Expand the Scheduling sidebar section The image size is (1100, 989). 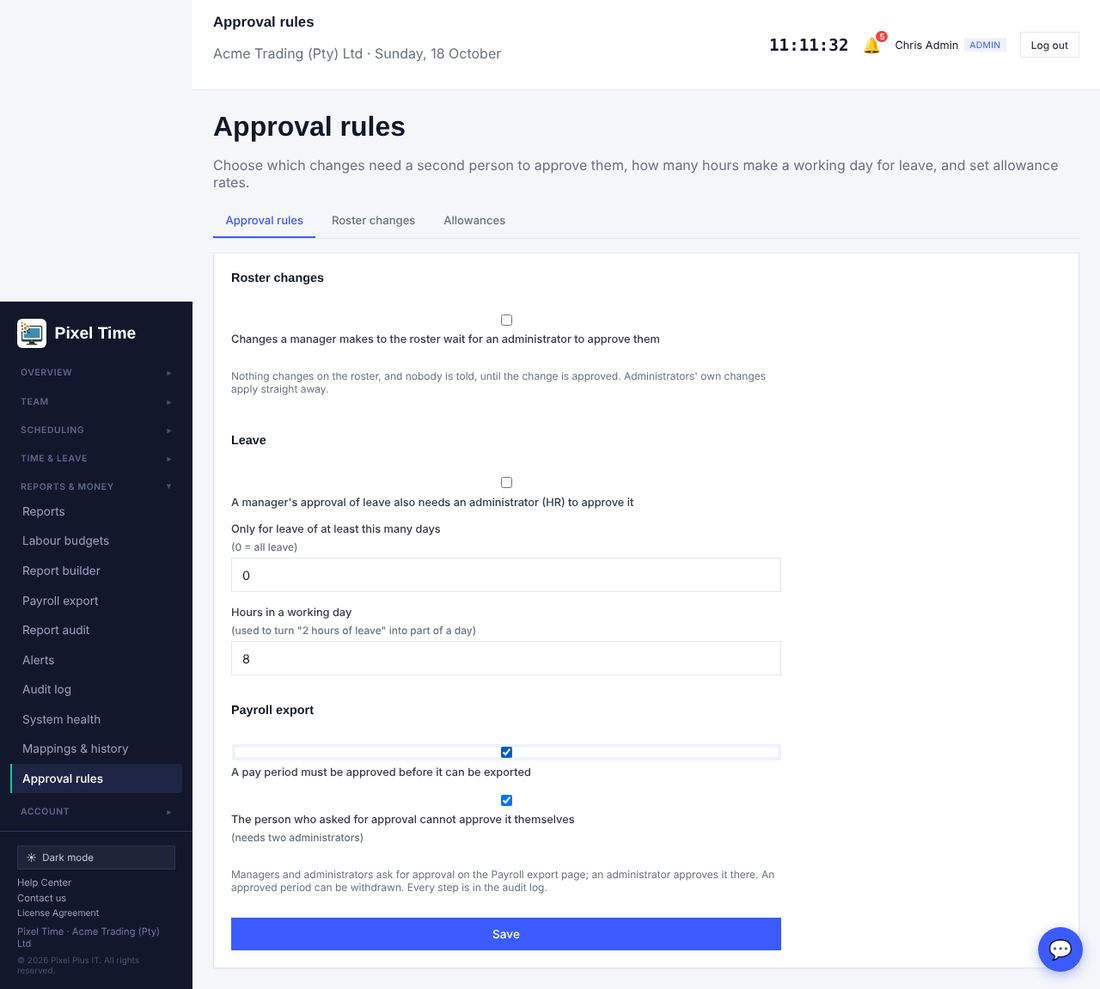coord(96,430)
